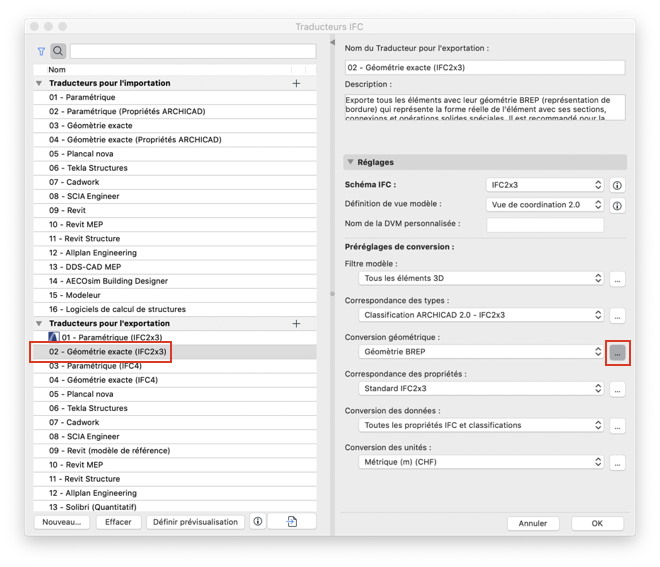The image size is (660, 567).
Task: Open Classification ARCHICAD 2.0 - IFC2x3 dropdown
Action: 481,315
